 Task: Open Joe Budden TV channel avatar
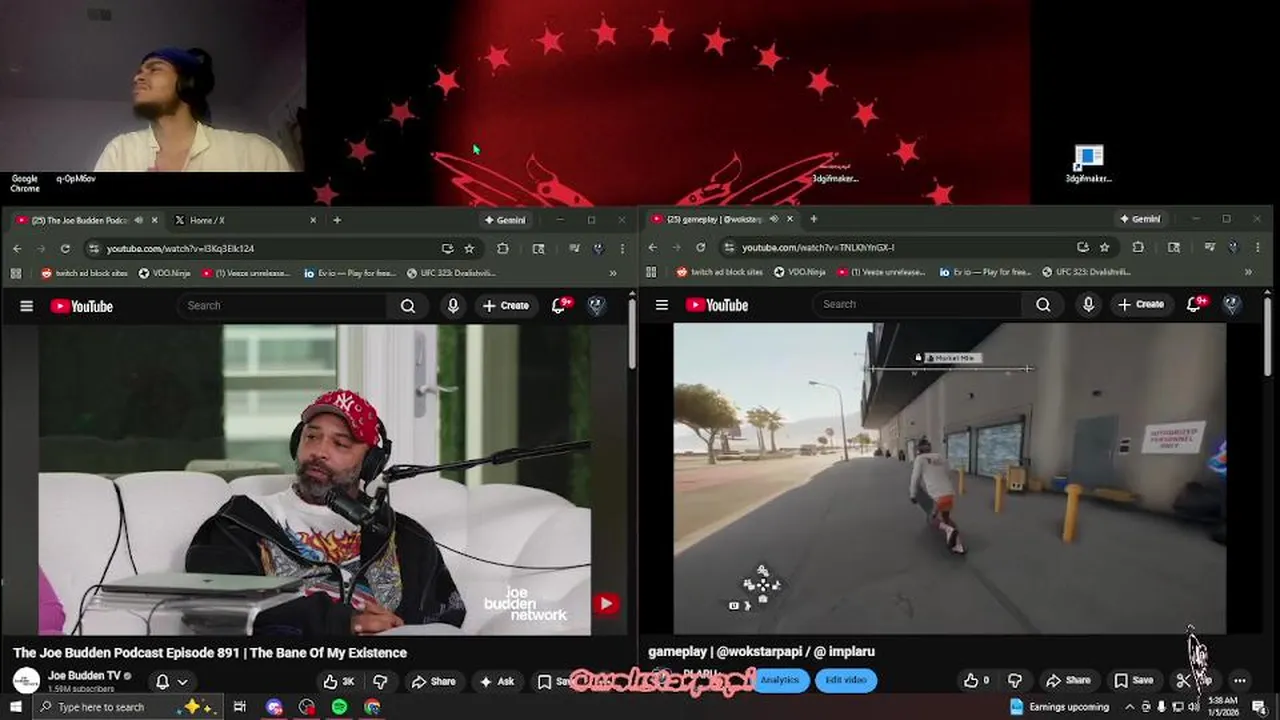[x=27, y=681]
